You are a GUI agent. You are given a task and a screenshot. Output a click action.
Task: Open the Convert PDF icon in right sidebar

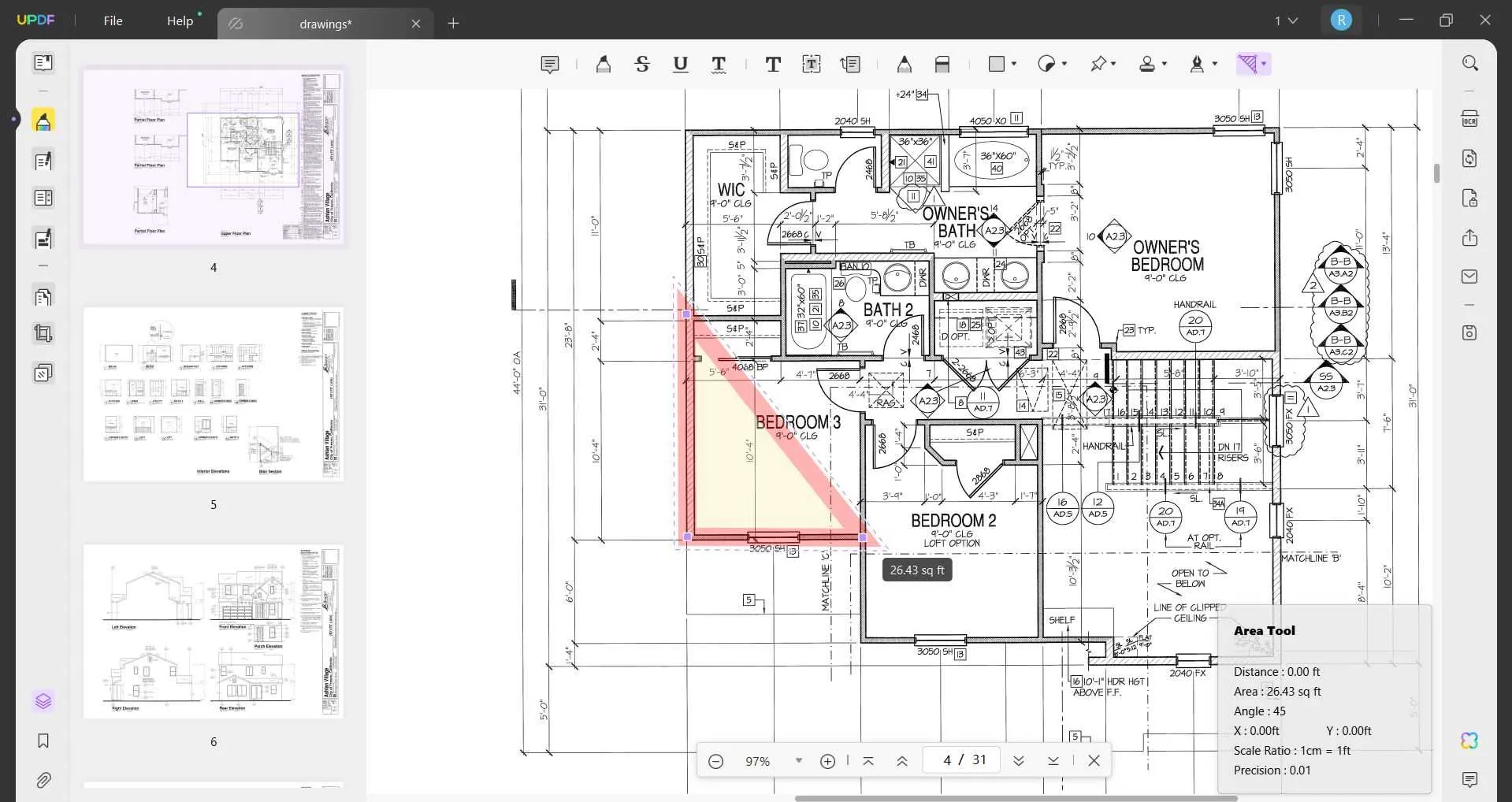coord(1469,158)
